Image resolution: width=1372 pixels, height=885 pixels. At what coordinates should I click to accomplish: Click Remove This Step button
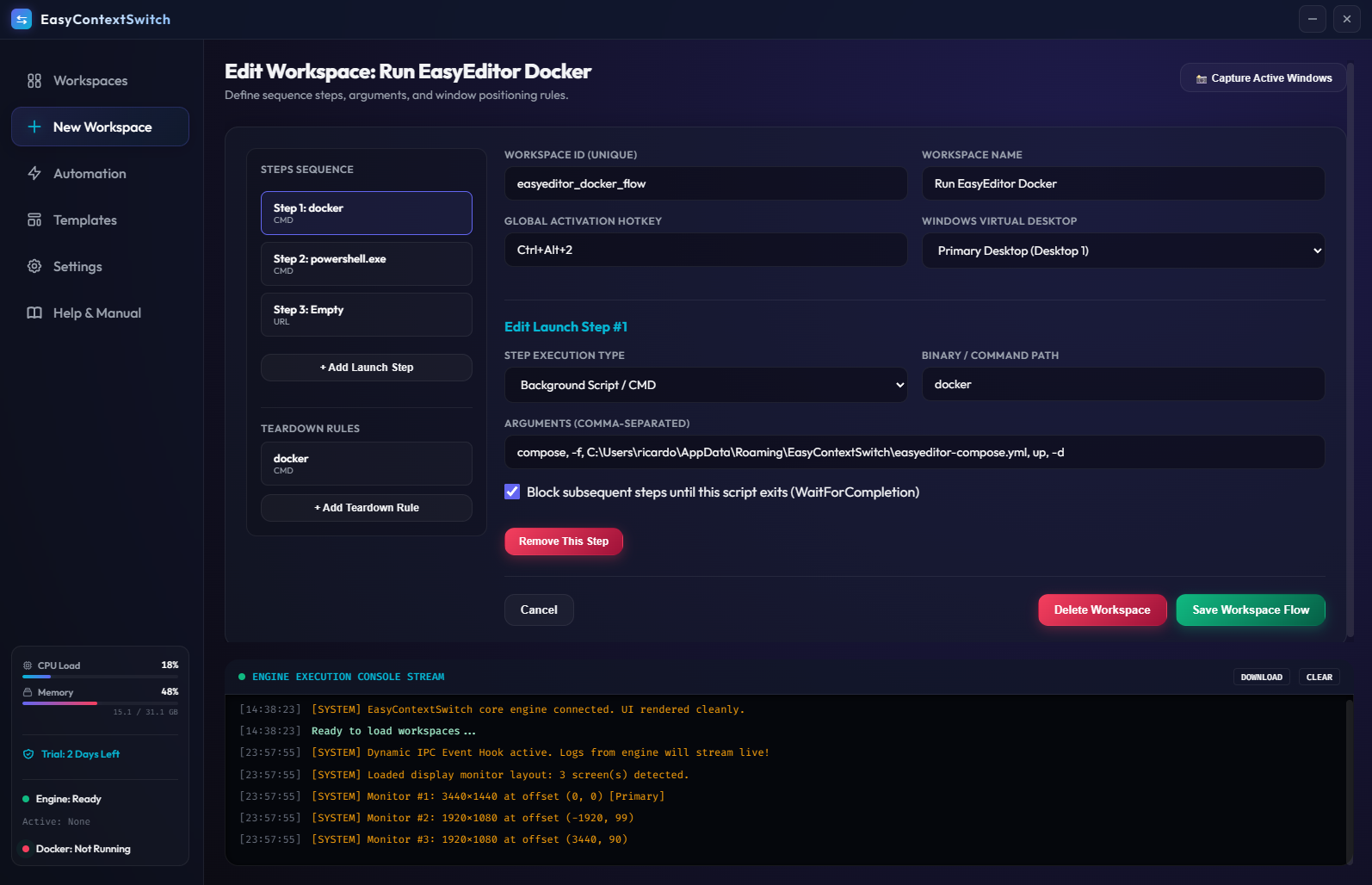click(x=564, y=542)
